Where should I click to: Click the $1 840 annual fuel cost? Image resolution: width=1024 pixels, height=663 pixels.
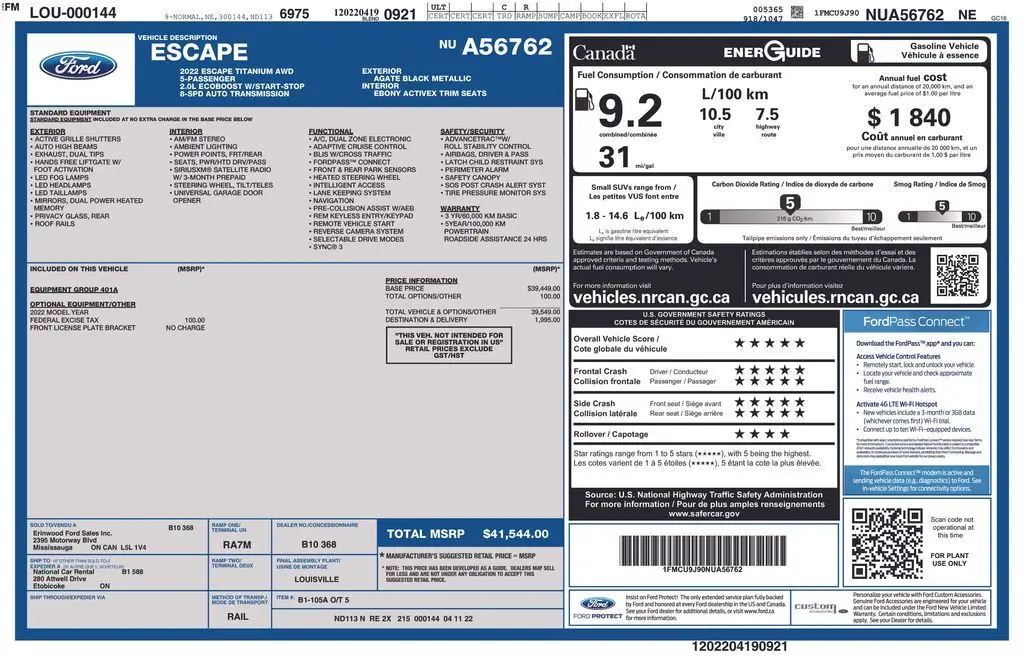tap(908, 118)
